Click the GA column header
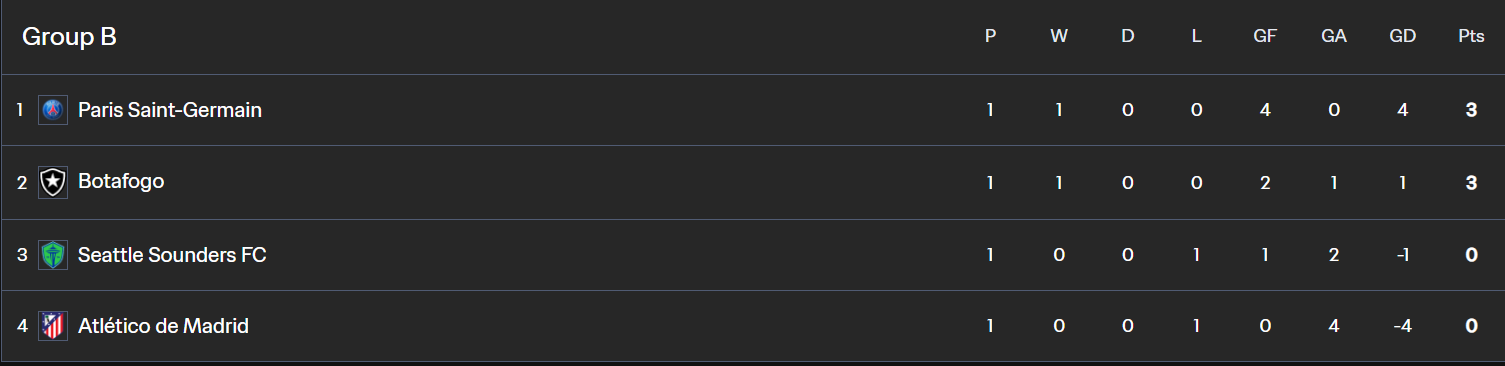The height and width of the screenshot is (366, 1505). pyautogui.click(x=1334, y=36)
